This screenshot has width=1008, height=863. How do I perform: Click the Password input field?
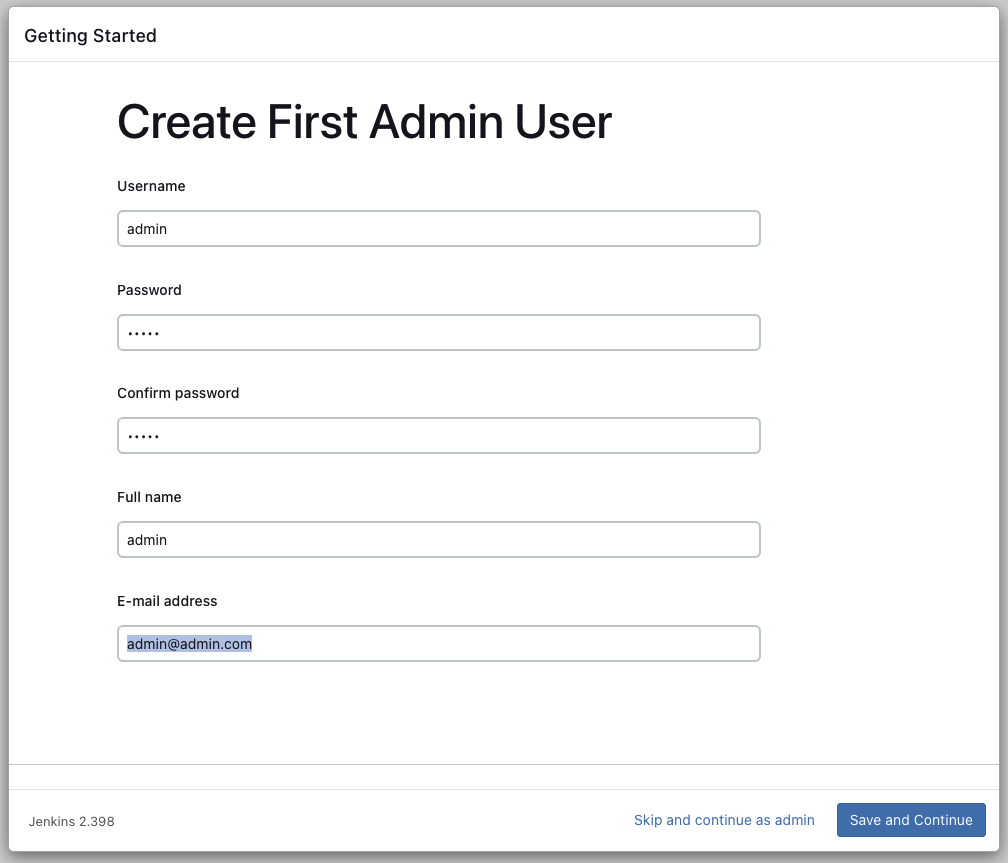pos(438,332)
